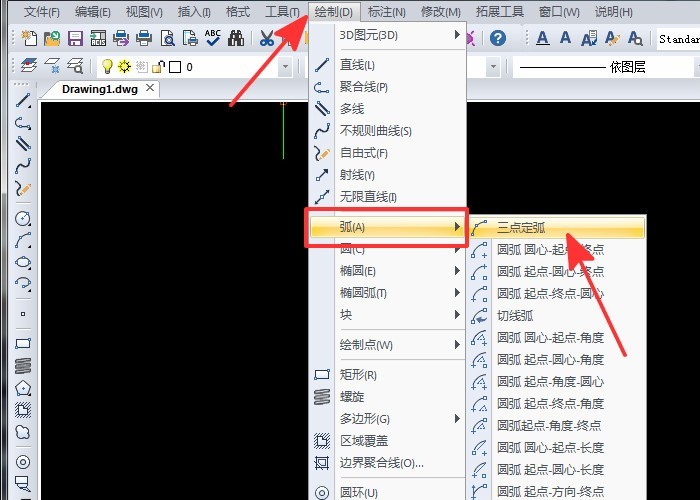The width and height of the screenshot is (700, 500).
Task: Choose 边界聚合线(O)... menu entry
Action: (388, 463)
